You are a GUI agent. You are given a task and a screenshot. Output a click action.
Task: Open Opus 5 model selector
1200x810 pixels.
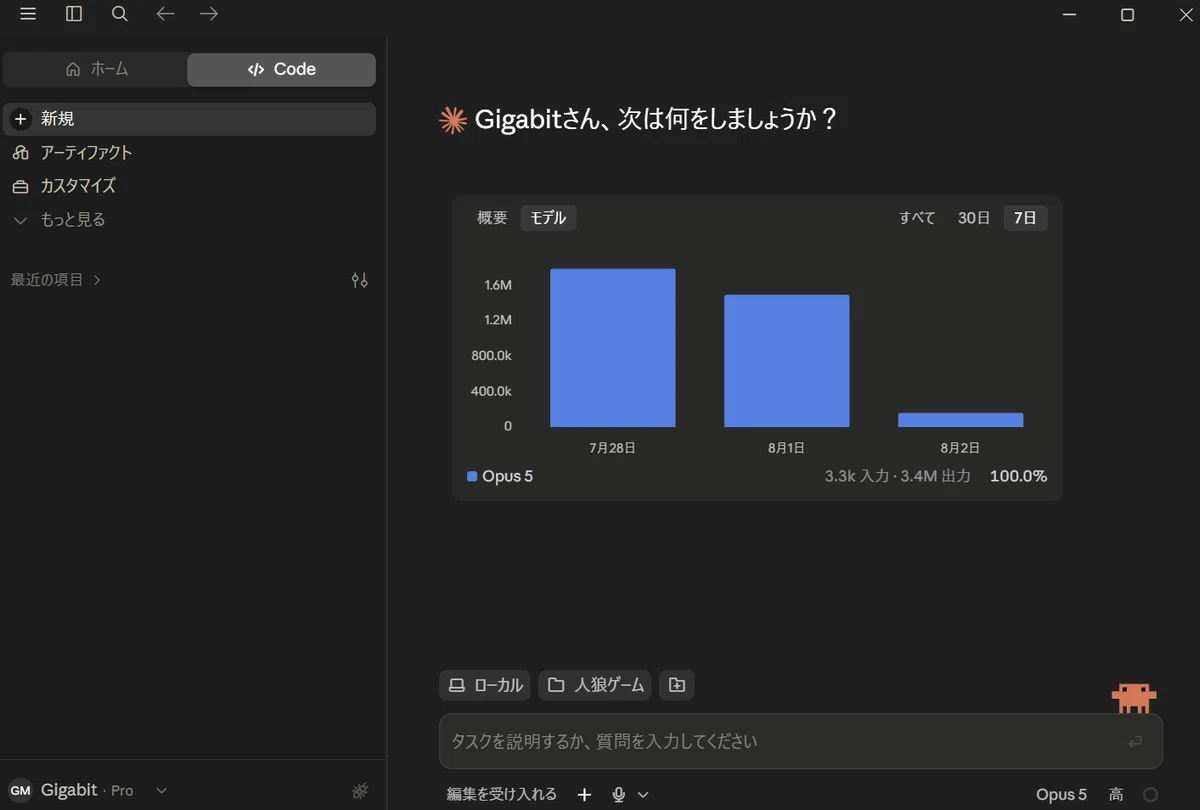(x=1061, y=794)
